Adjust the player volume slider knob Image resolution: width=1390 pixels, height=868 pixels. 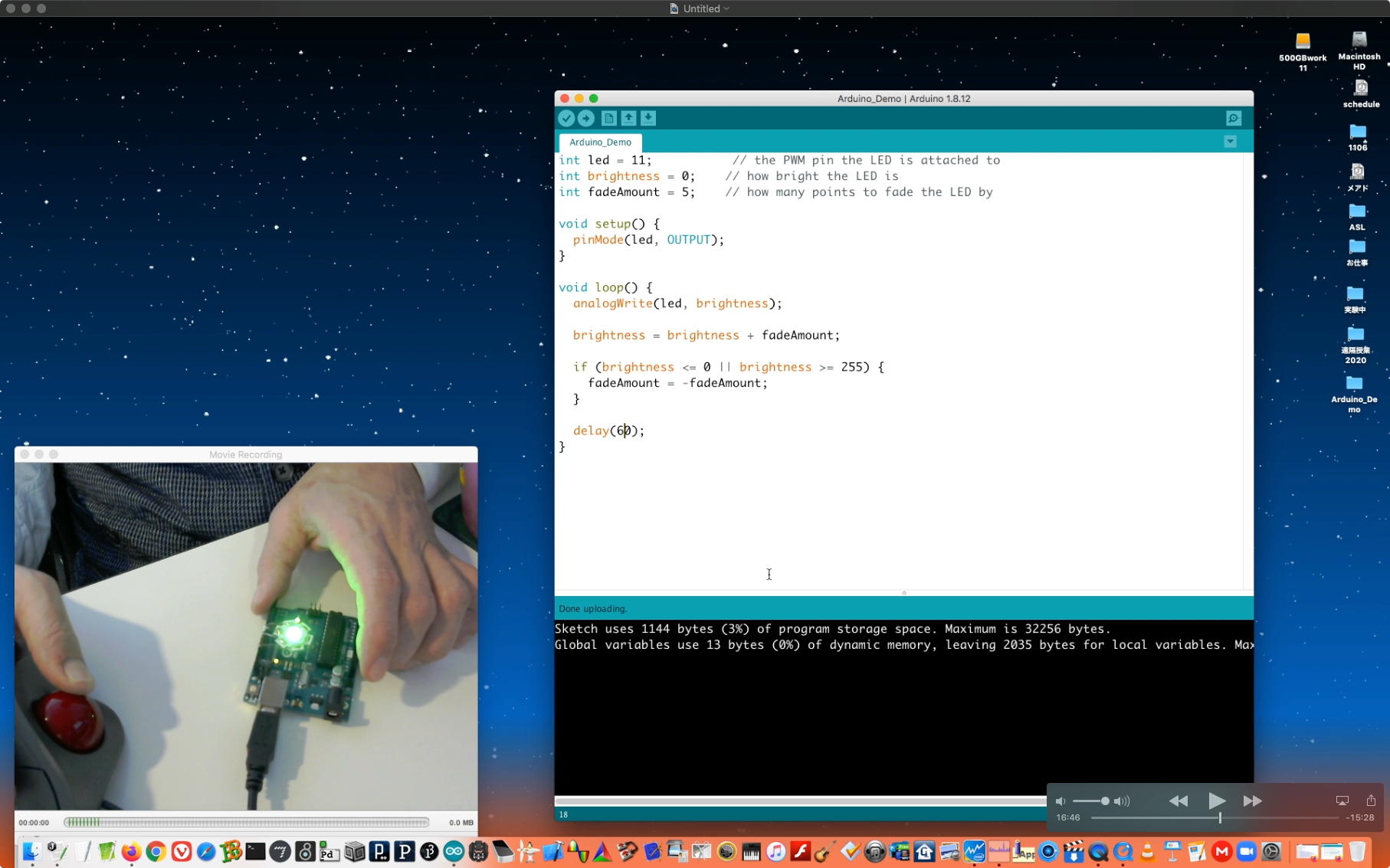[1105, 801]
